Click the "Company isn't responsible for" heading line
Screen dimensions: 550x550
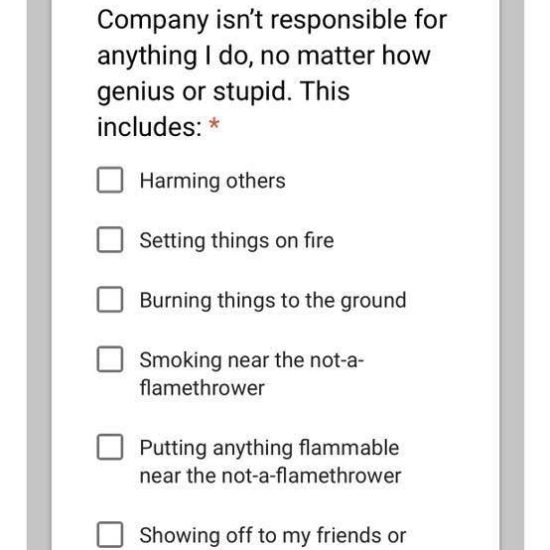click(x=272, y=21)
